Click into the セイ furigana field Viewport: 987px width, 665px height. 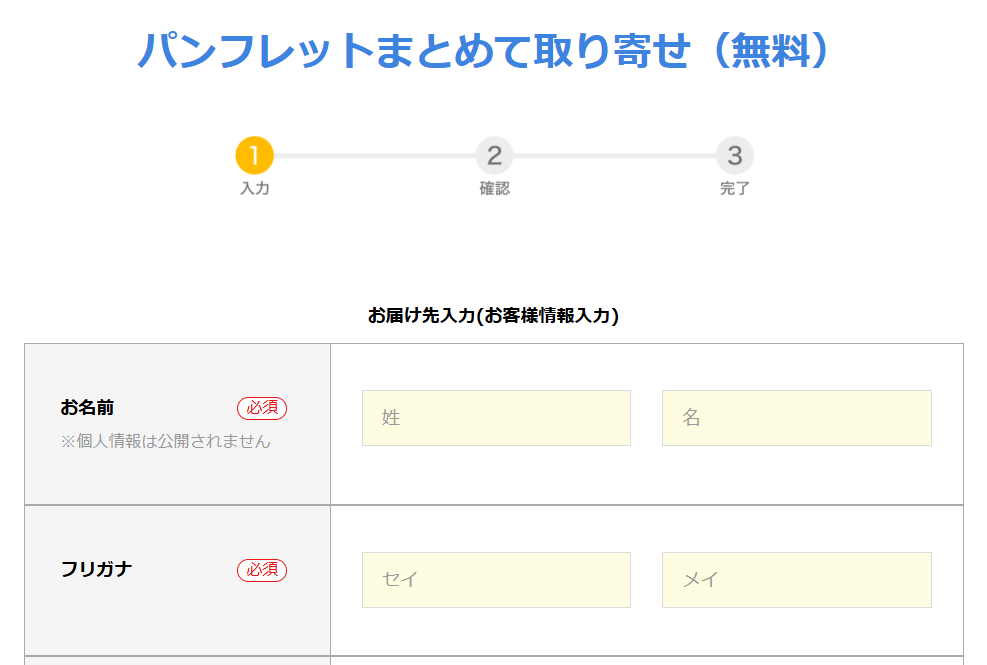496,580
